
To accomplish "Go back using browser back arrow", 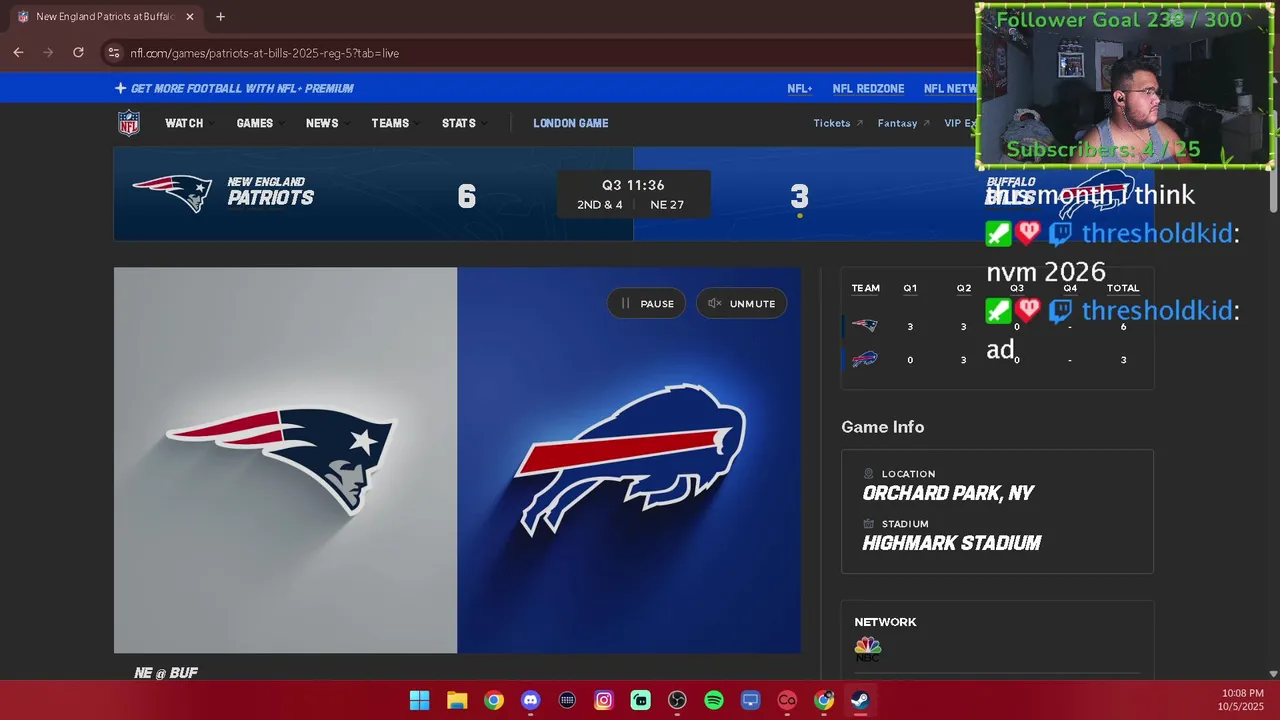I will [18, 53].
